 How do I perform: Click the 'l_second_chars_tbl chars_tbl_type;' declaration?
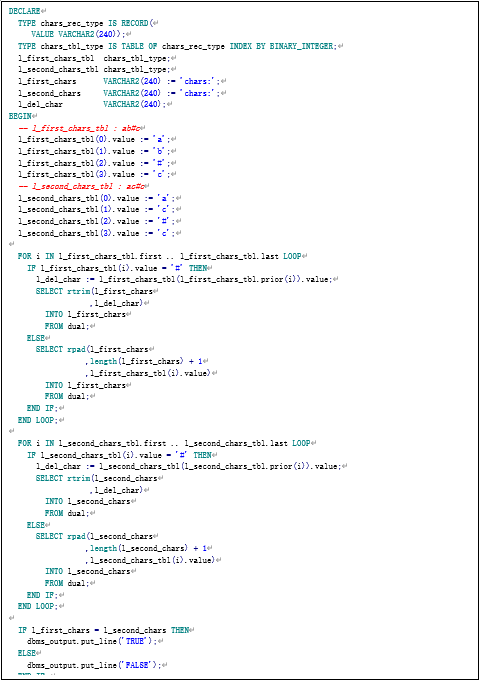[94, 69]
